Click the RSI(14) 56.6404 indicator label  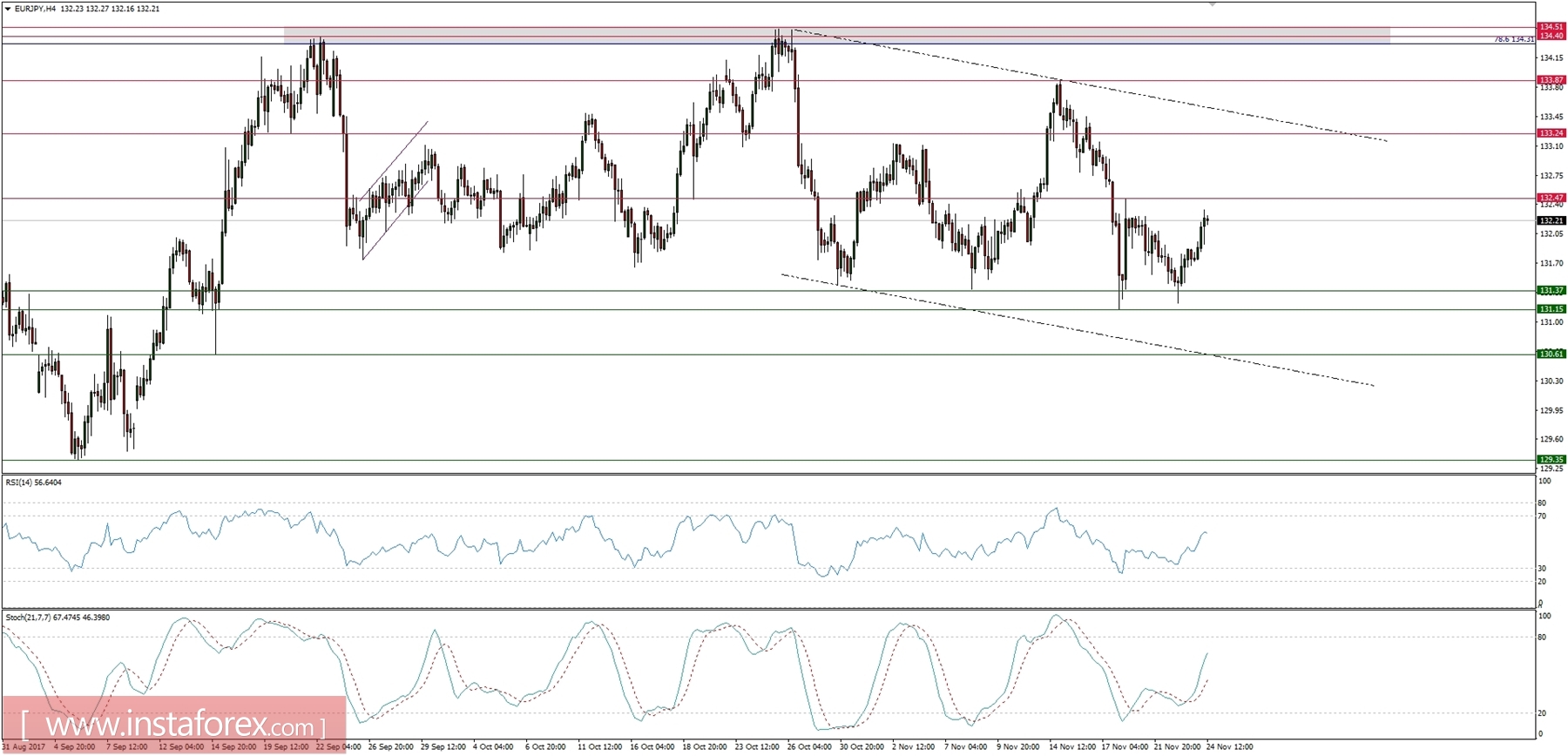tap(34, 482)
